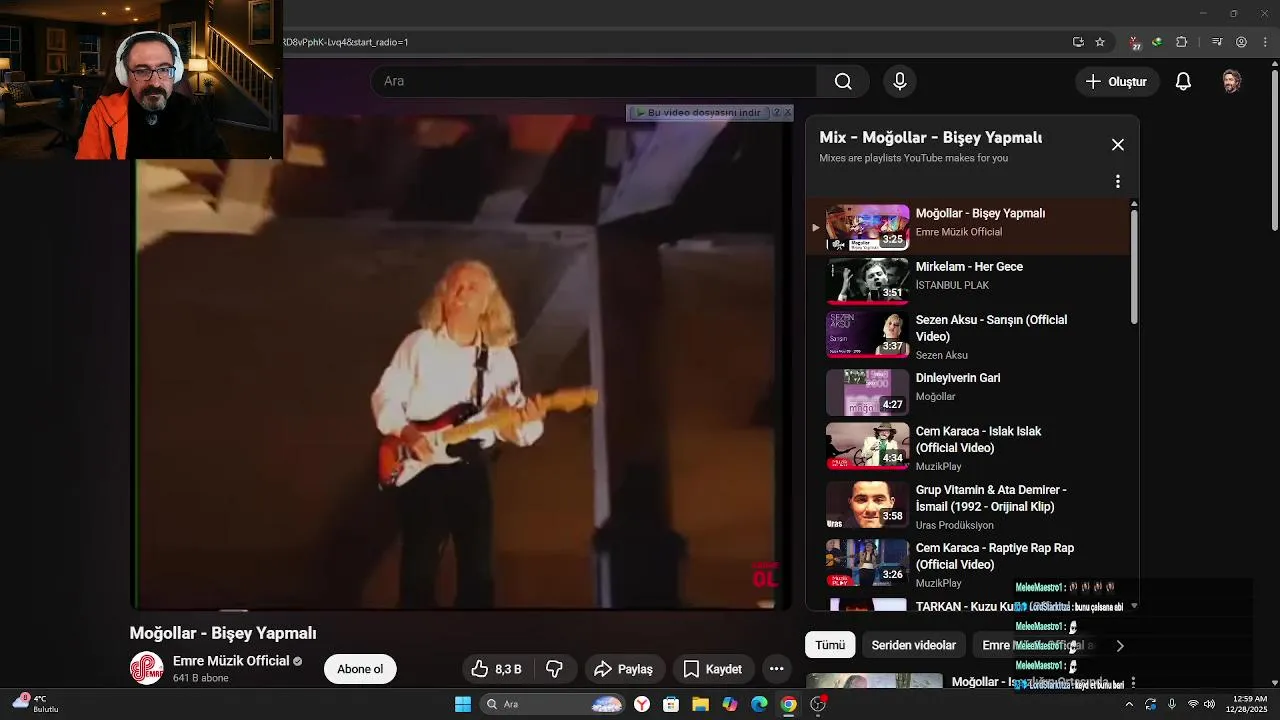Open more actions ellipsis under video
The width and height of the screenshot is (1280, 720).
[776, 669]
